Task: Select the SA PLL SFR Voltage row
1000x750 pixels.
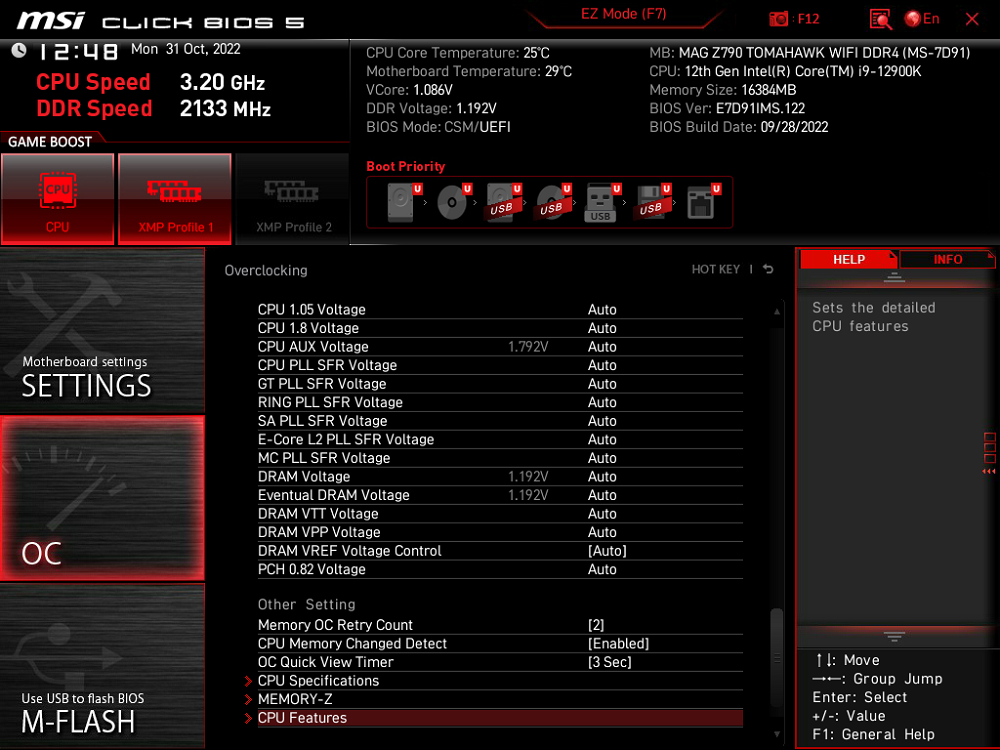Action: coord(500,420)
